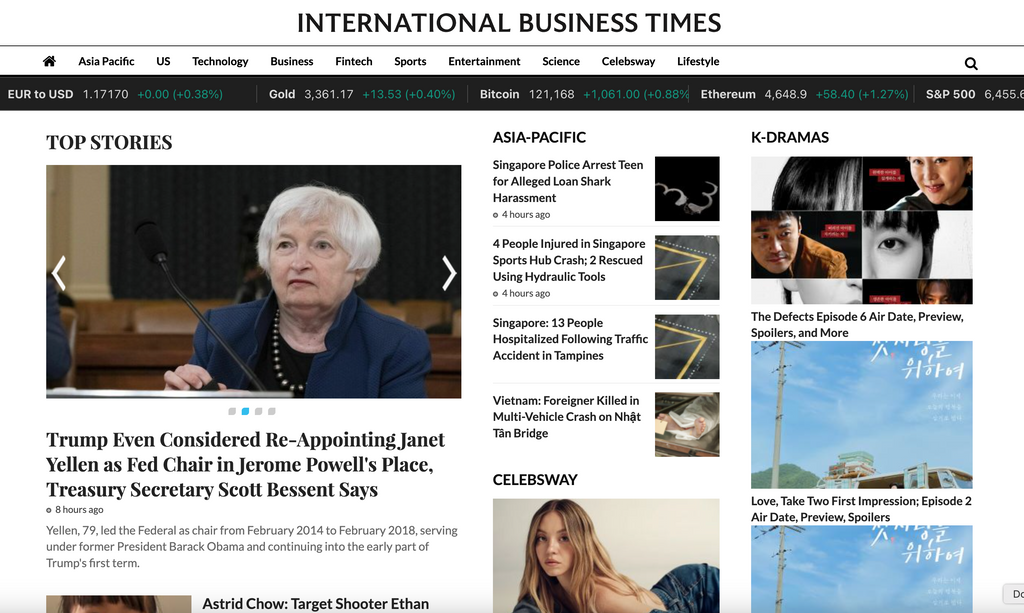Image resolution: width=1024 pixels, height=613 pixels.
Task: Open thumbnail beside Vietnam bridge crash story
Action: 687,424
